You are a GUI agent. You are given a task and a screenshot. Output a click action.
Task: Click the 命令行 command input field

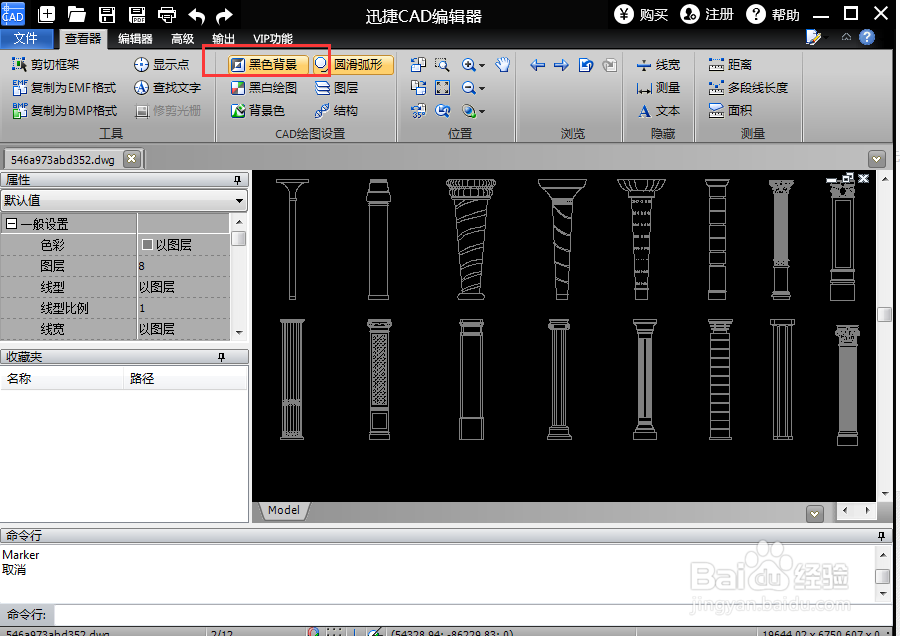click(472, 615)
